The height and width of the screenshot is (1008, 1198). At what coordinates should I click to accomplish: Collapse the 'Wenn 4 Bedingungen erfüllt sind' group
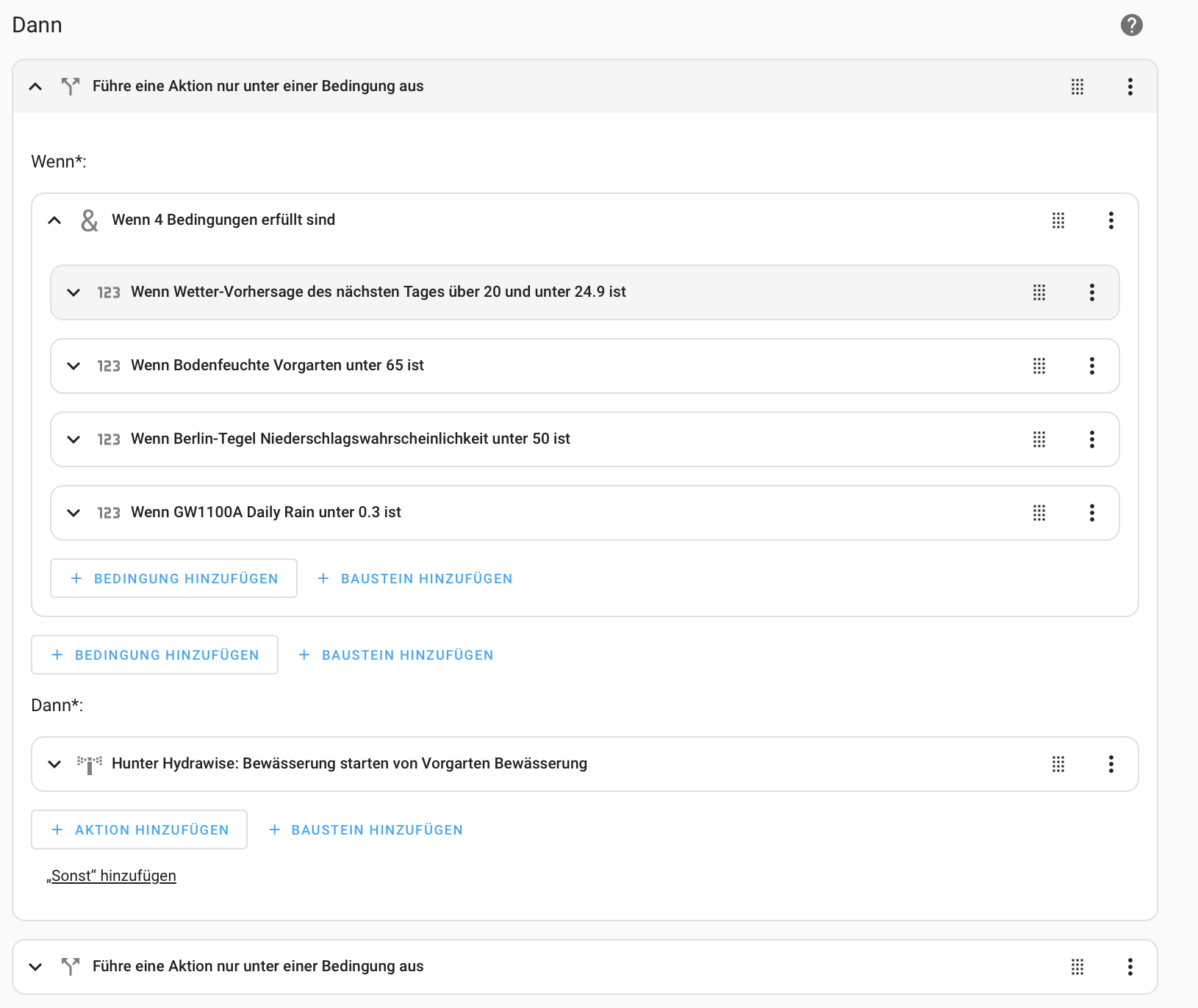click(54, 220)
